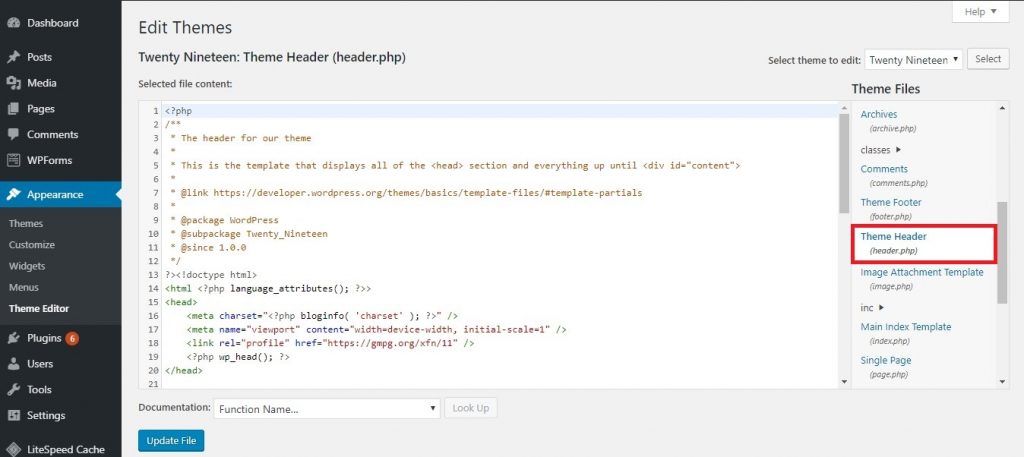Click the Comments speech bubble icon
1024x457 pixels.
pos(13,134)
